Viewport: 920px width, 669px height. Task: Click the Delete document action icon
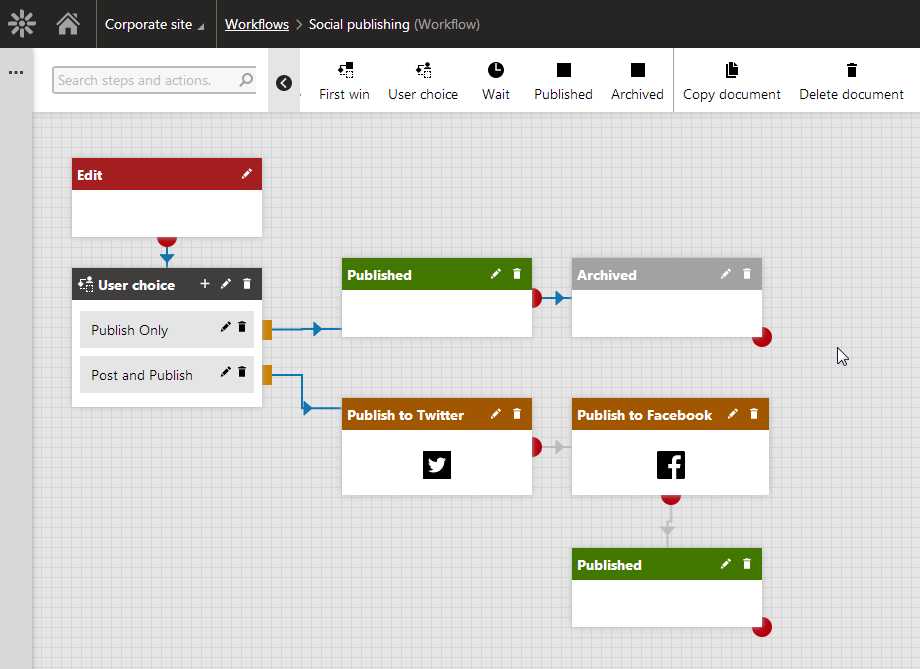pyautogui.click(x=851, y=70)
